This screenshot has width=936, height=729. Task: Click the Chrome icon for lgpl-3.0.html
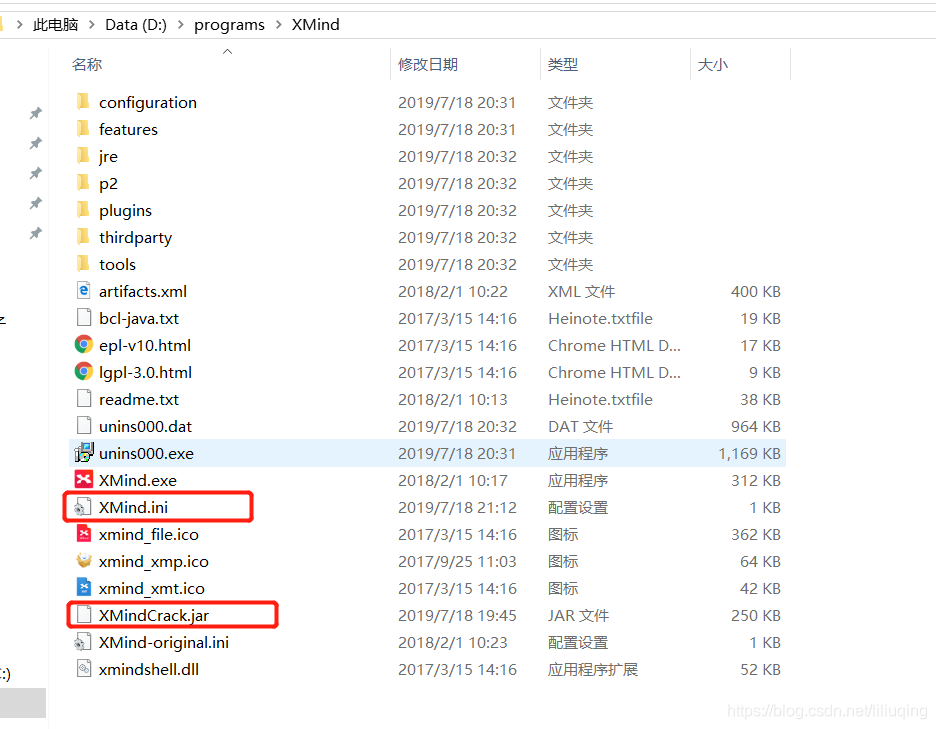84,371
